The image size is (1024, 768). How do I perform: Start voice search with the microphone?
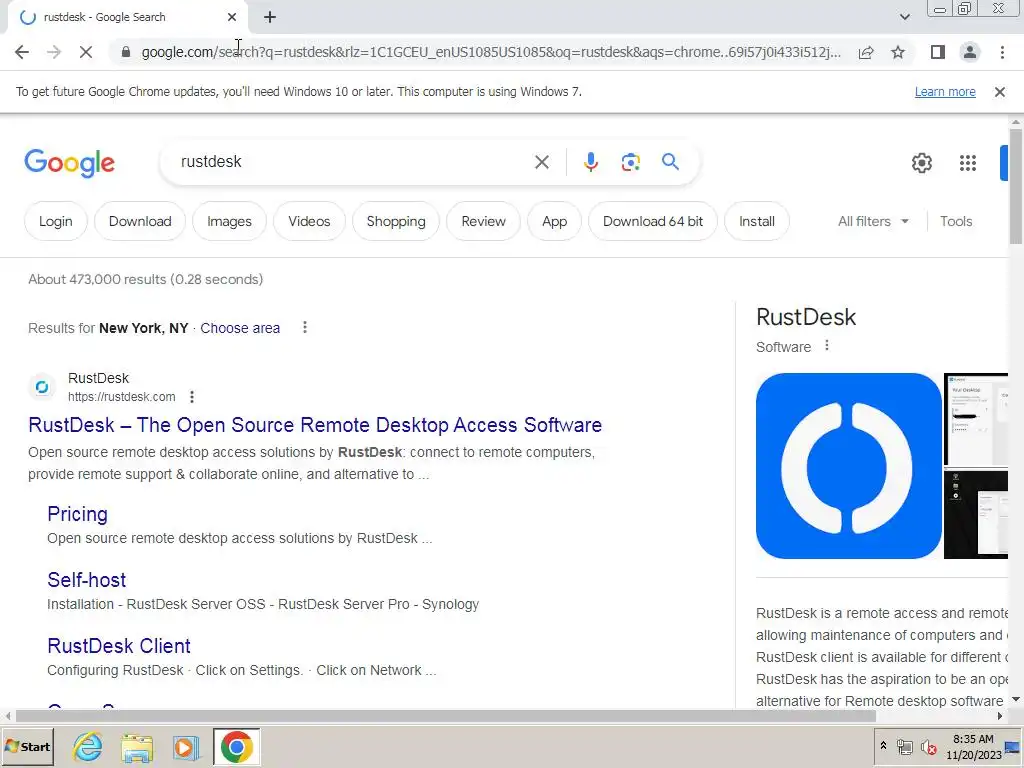point(591,162)
